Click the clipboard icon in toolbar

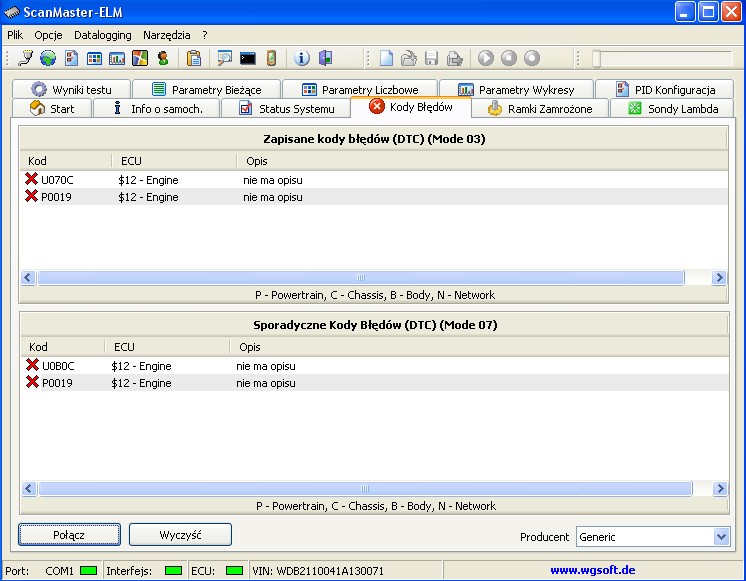click(194, 58)
